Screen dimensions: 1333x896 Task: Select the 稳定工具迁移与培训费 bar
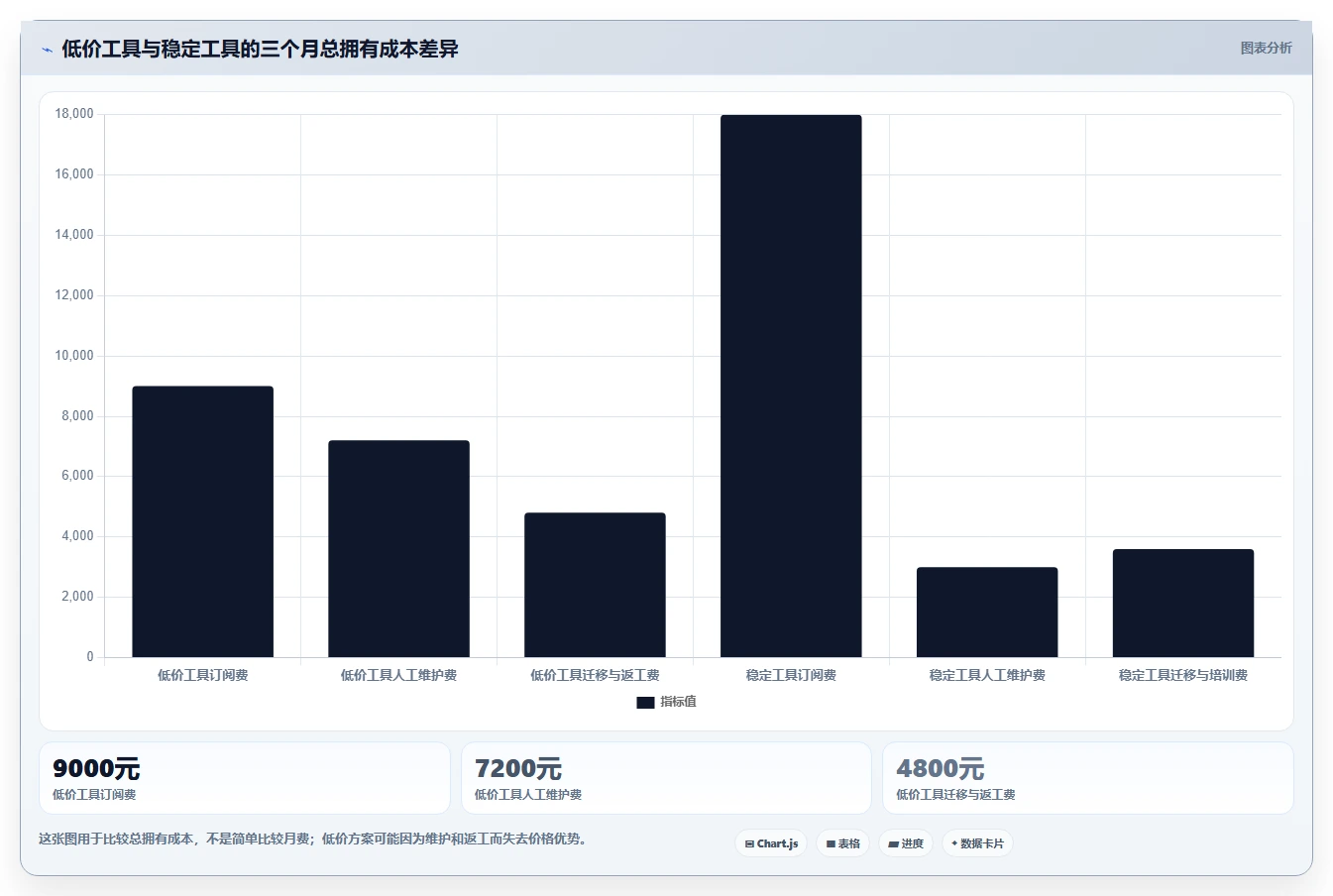pos(1183,603)
